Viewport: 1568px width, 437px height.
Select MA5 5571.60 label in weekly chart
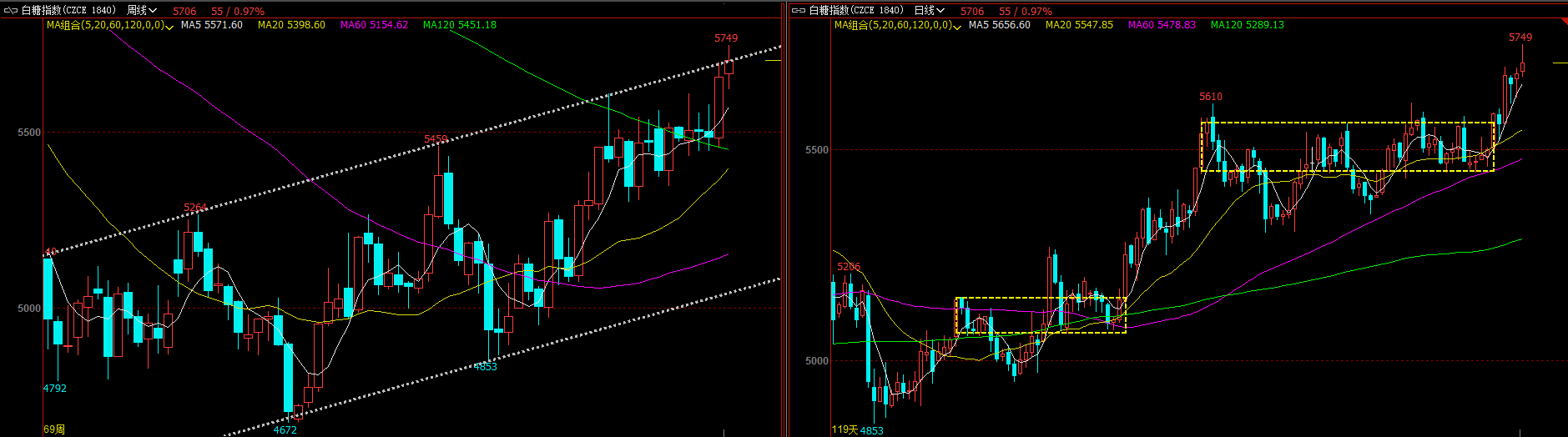click(212, 25)
